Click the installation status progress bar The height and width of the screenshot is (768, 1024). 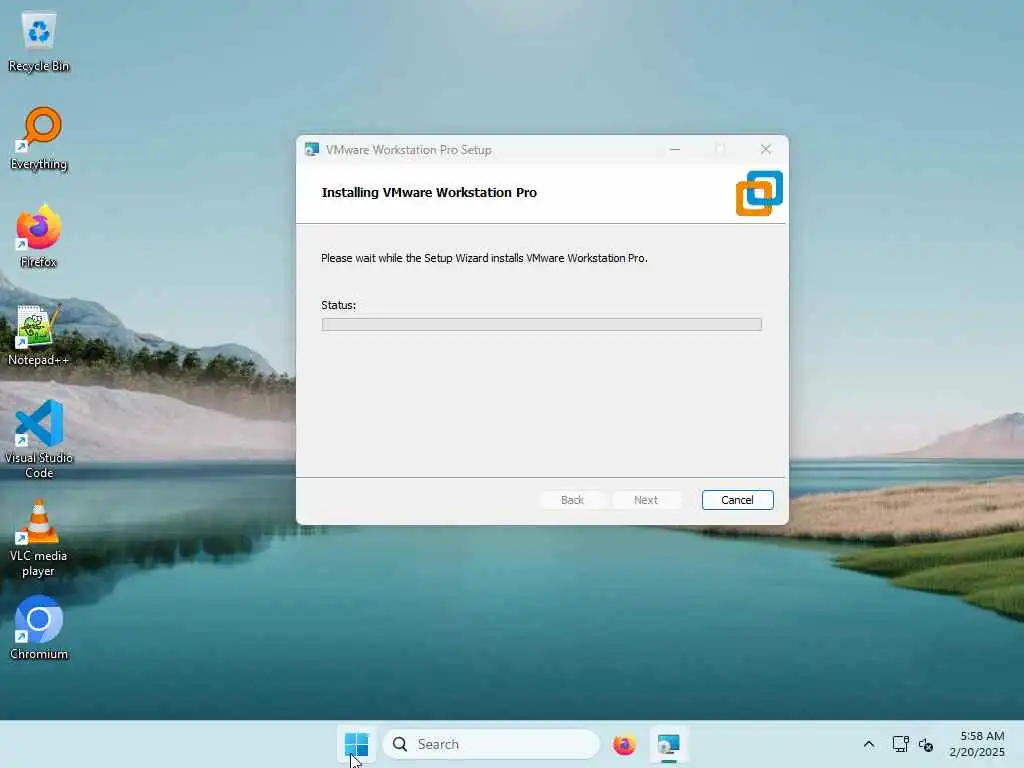(x=541, y=325)
